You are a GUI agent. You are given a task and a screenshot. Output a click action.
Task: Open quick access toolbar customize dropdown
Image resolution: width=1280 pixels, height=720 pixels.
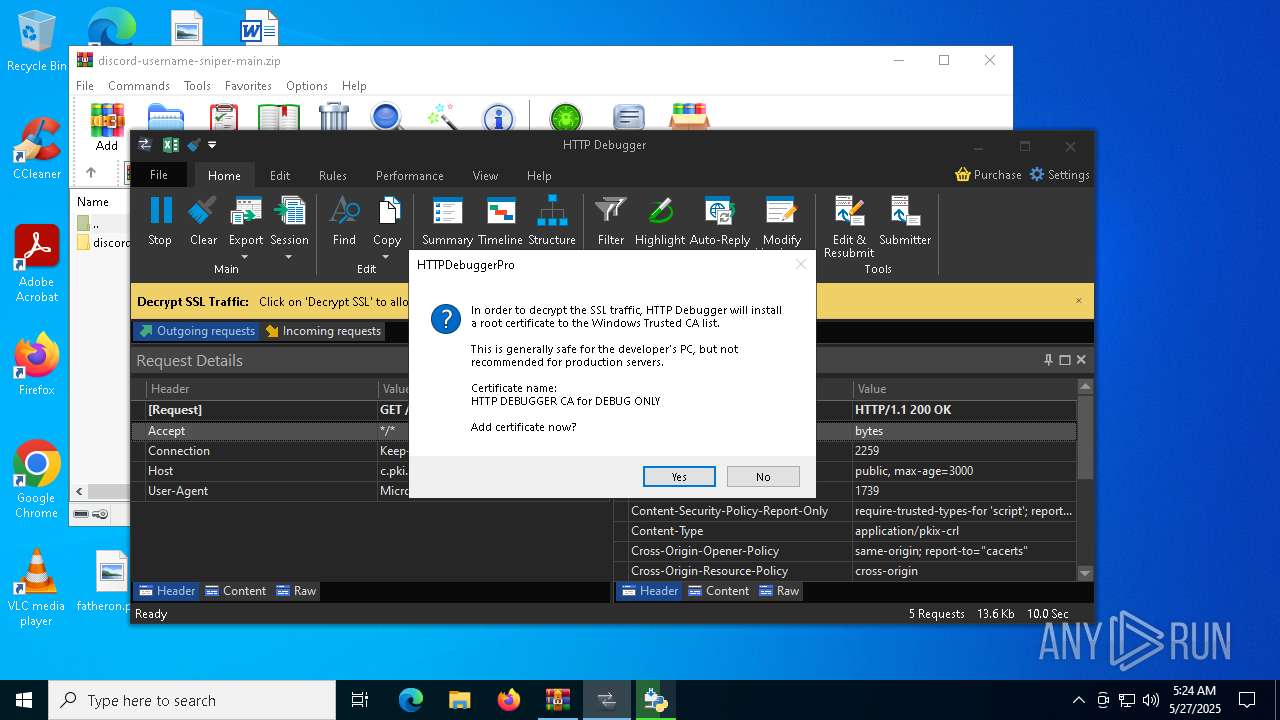click(x=212, y=145)
